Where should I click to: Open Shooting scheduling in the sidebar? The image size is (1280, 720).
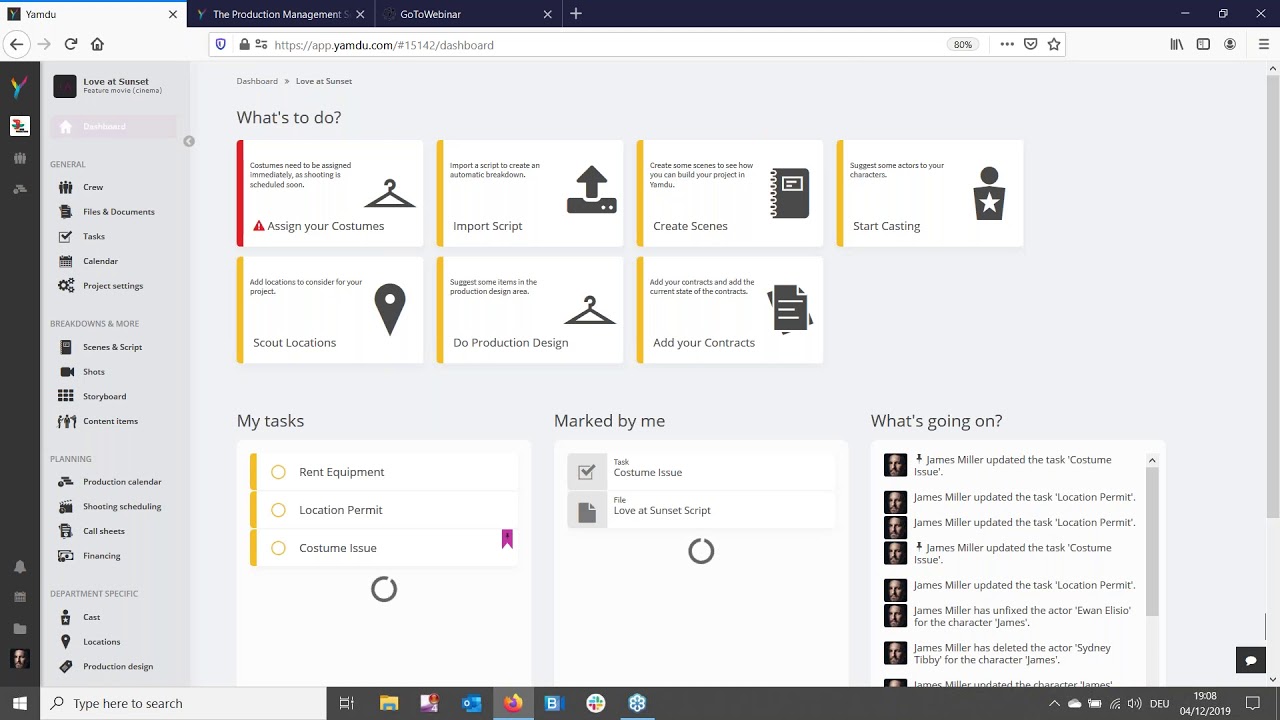(x=121, y=507)
